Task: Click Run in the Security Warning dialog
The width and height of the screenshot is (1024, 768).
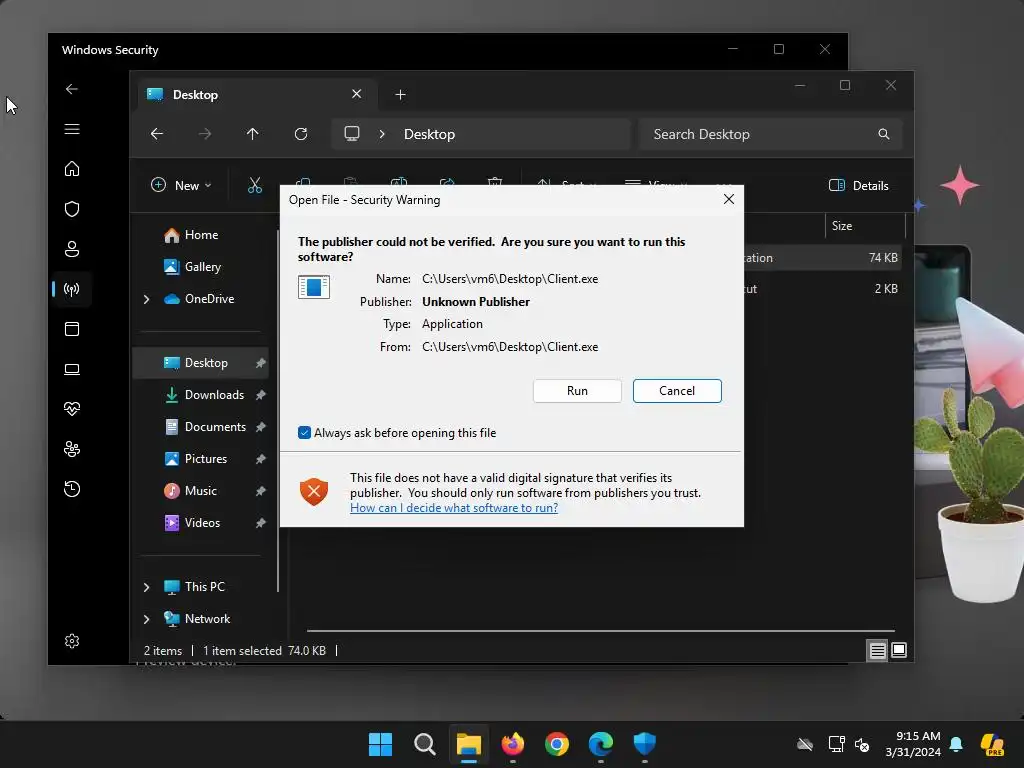Action: 577,391
